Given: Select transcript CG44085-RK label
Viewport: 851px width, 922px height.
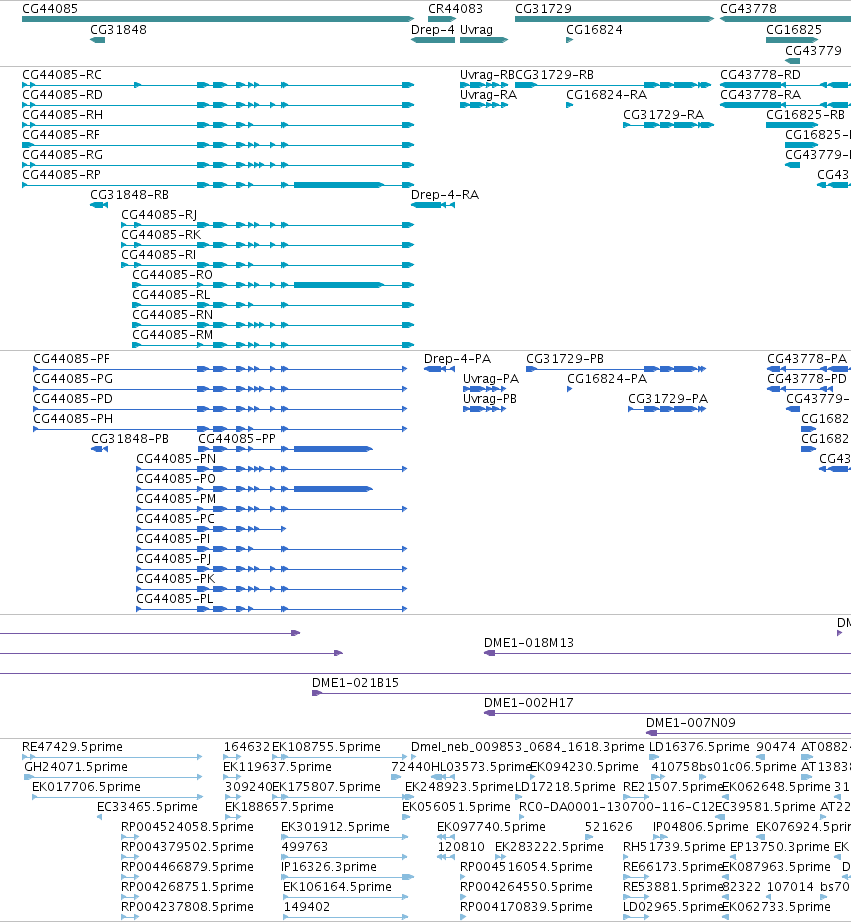Looking at the screenshot, I should coord(161,235).
